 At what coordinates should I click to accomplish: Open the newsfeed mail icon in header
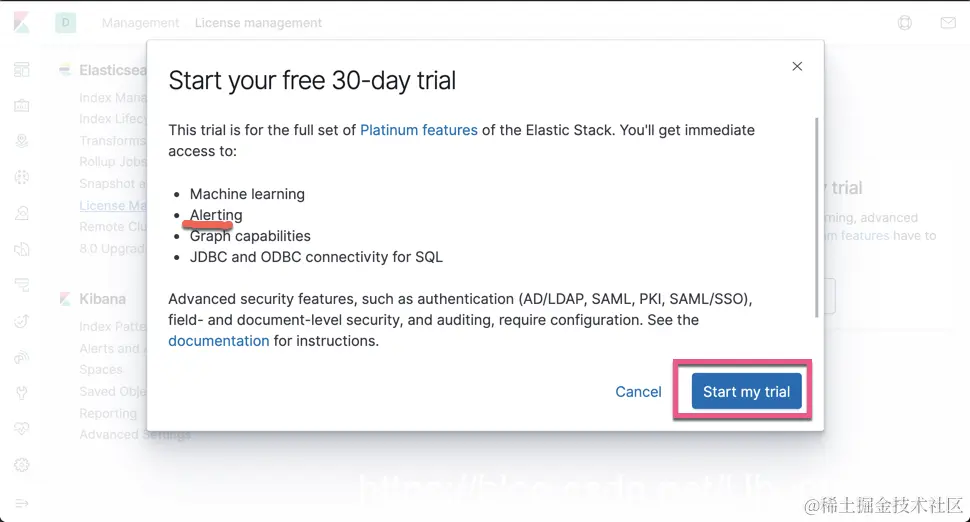(x=948, y=22)
